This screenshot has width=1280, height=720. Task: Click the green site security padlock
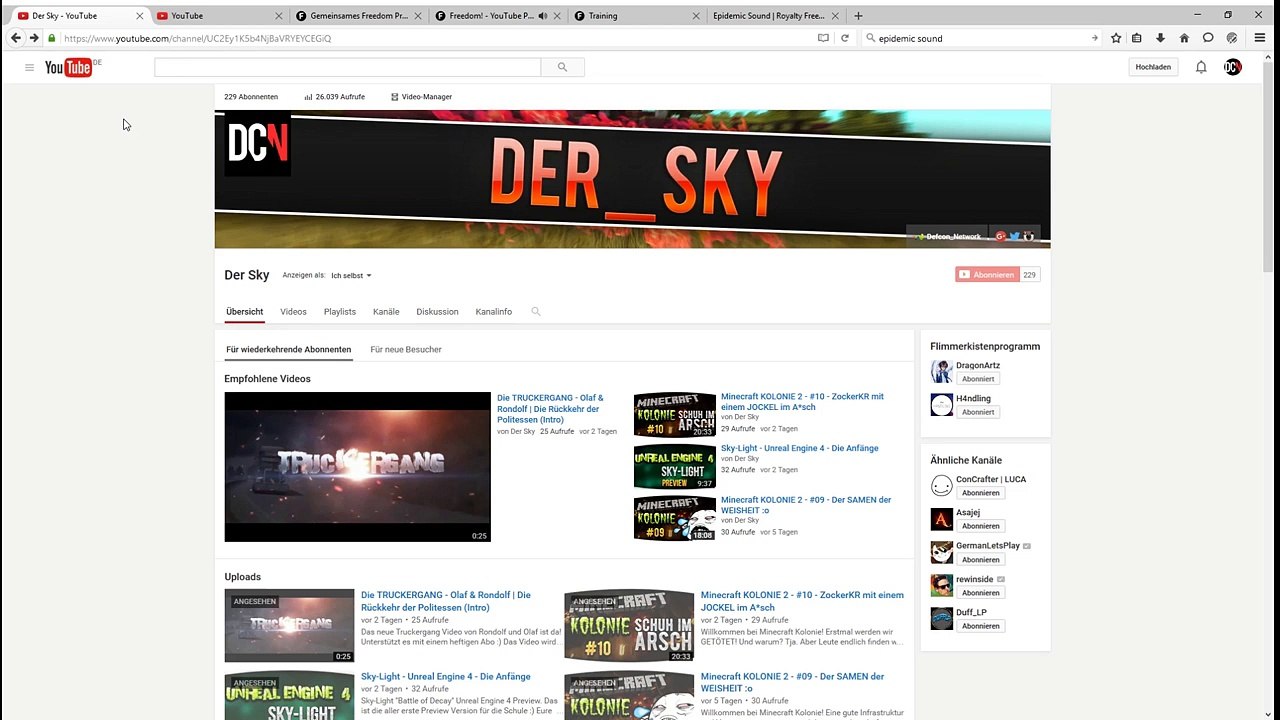coord(52,38)
